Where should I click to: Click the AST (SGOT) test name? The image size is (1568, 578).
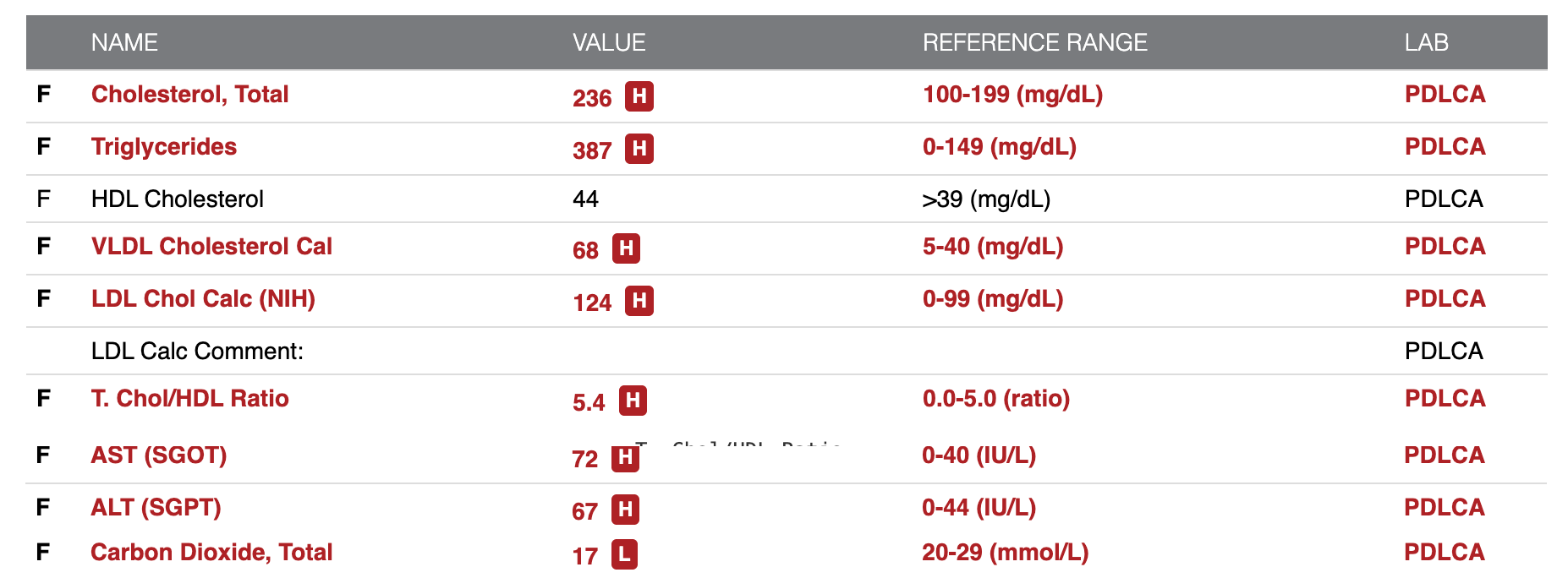click(x=159, y=455)
